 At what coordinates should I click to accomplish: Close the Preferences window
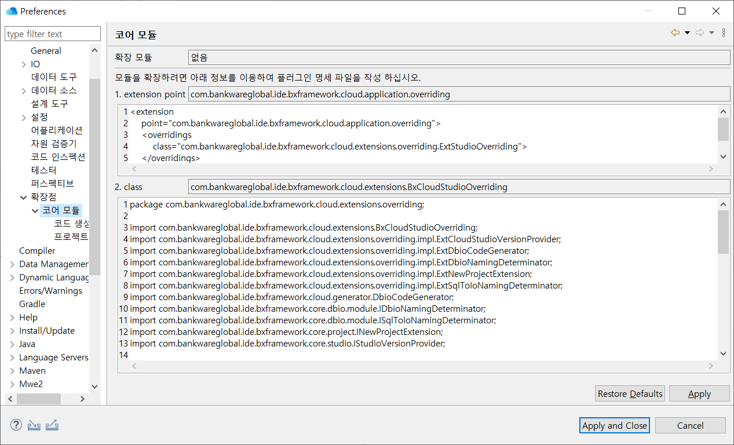[x=716, y=11]
